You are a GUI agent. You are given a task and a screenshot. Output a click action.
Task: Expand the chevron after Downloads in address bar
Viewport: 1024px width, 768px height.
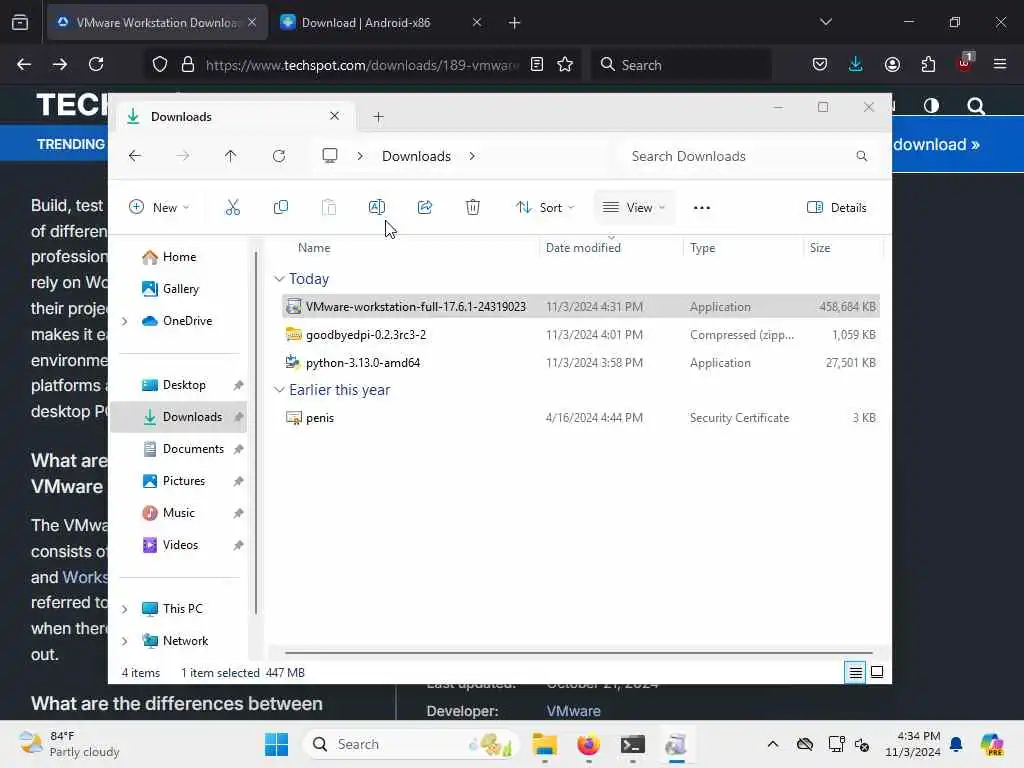tap(472, 156)
